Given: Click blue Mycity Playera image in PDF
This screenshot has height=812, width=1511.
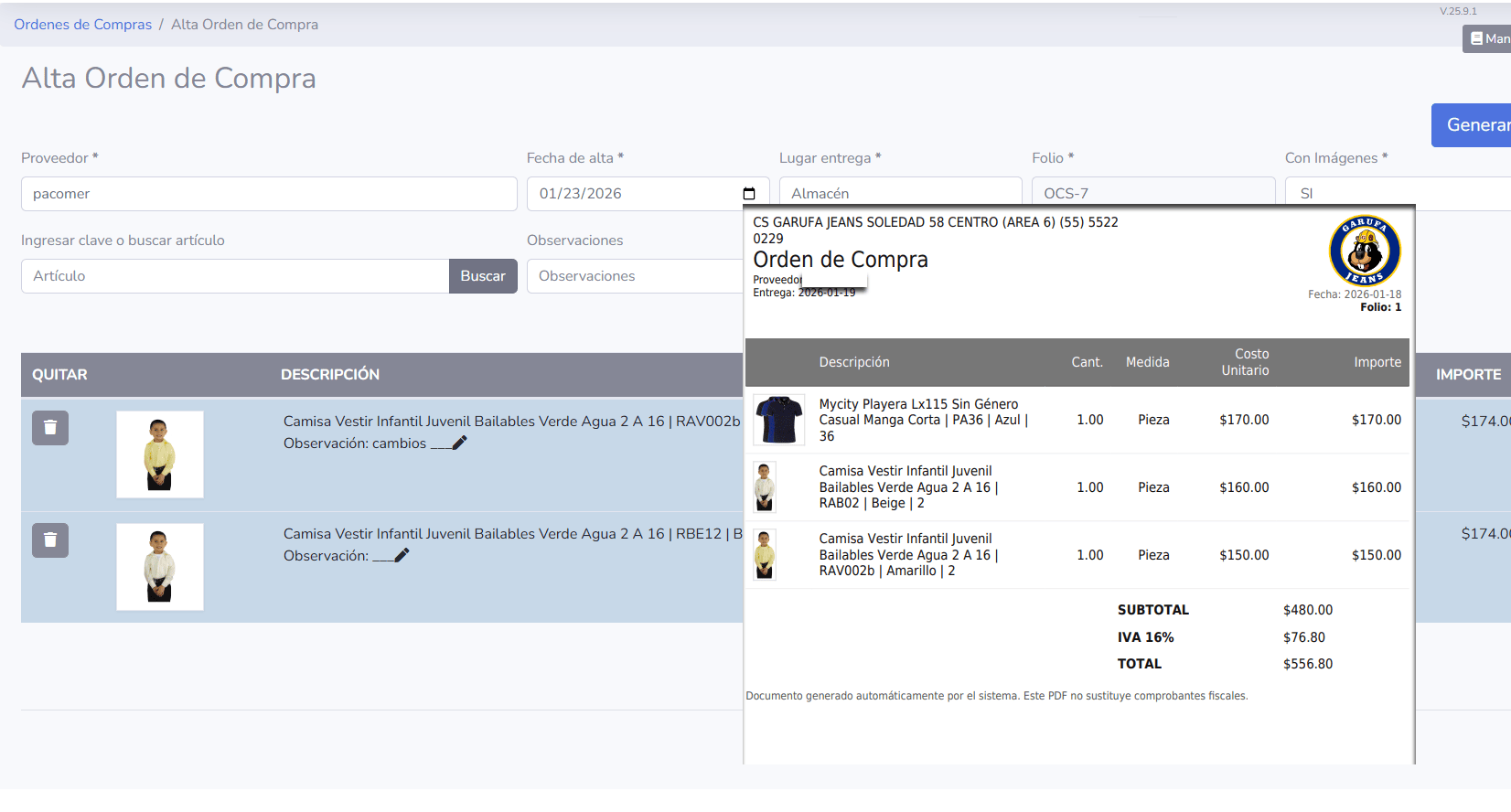Looking at the screenshot, I should click(778, 420).
